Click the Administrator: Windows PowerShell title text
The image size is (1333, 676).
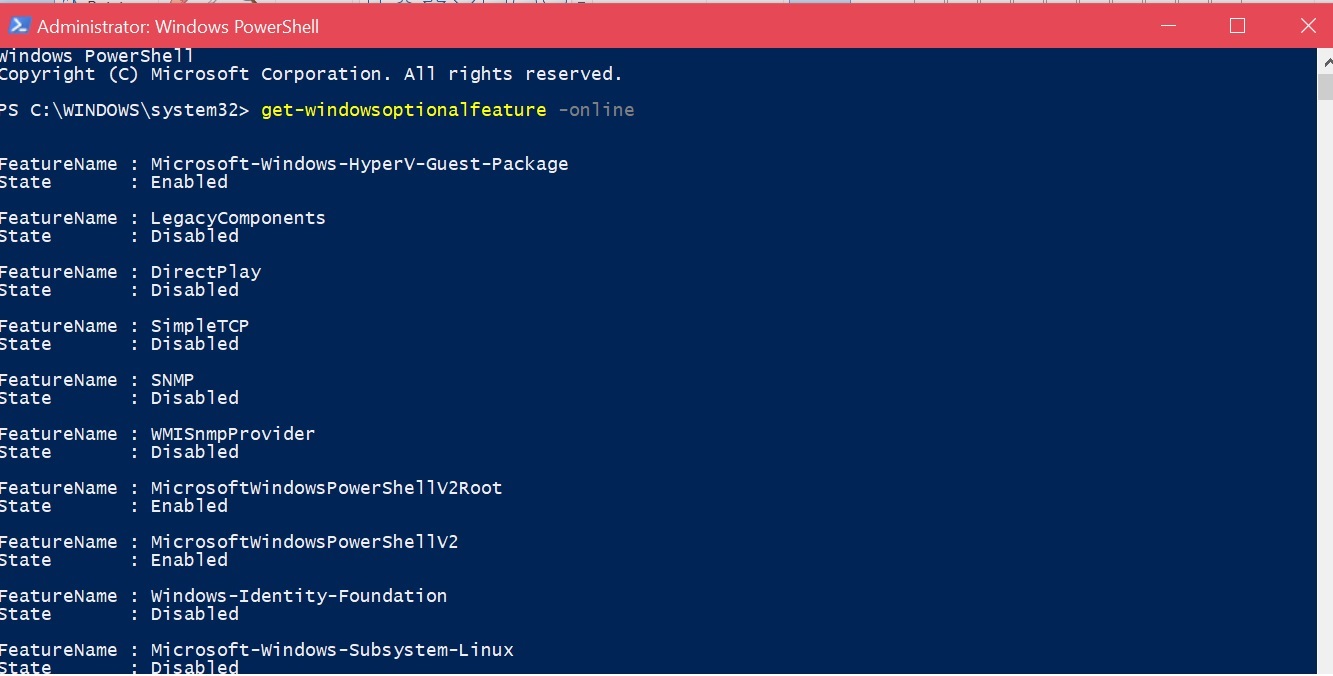(178, 27)
